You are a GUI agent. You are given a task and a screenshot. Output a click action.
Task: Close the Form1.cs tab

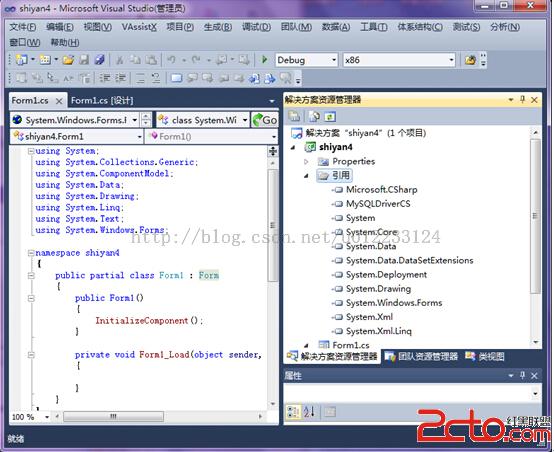59,101
